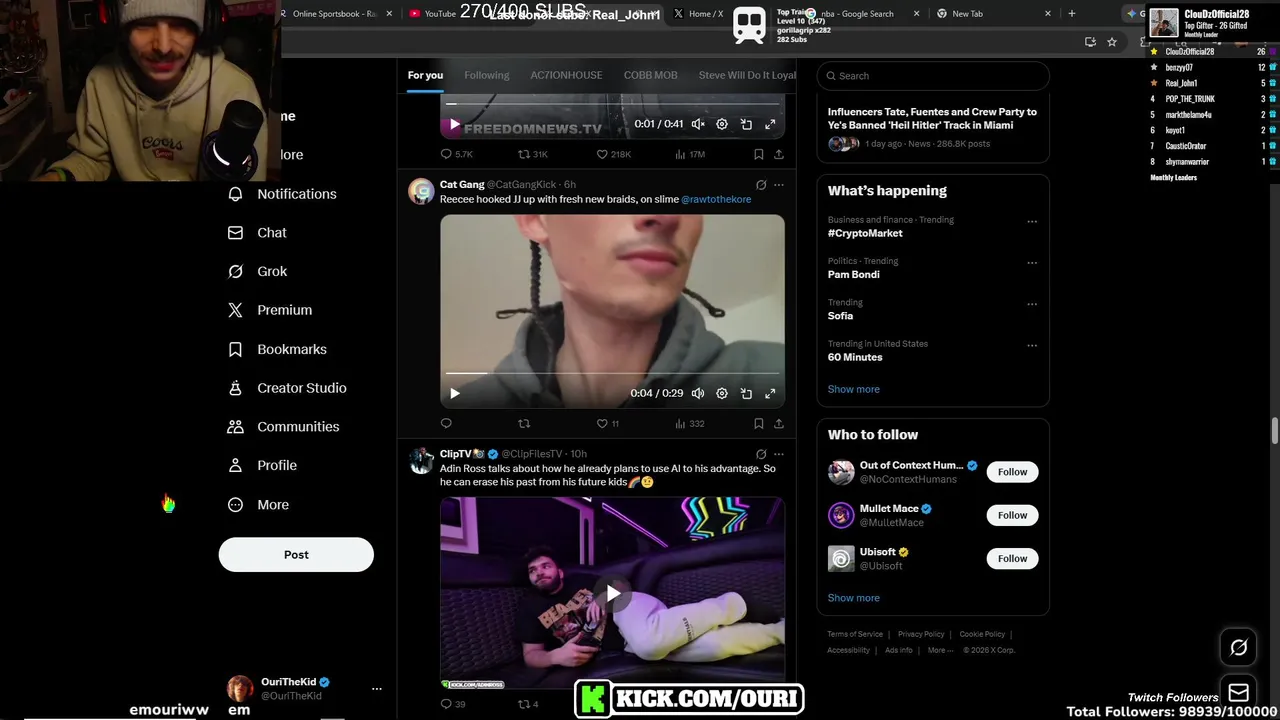Open the Grok icon in the sidebar
The image size is (1280, 720).
coord(235,271)
